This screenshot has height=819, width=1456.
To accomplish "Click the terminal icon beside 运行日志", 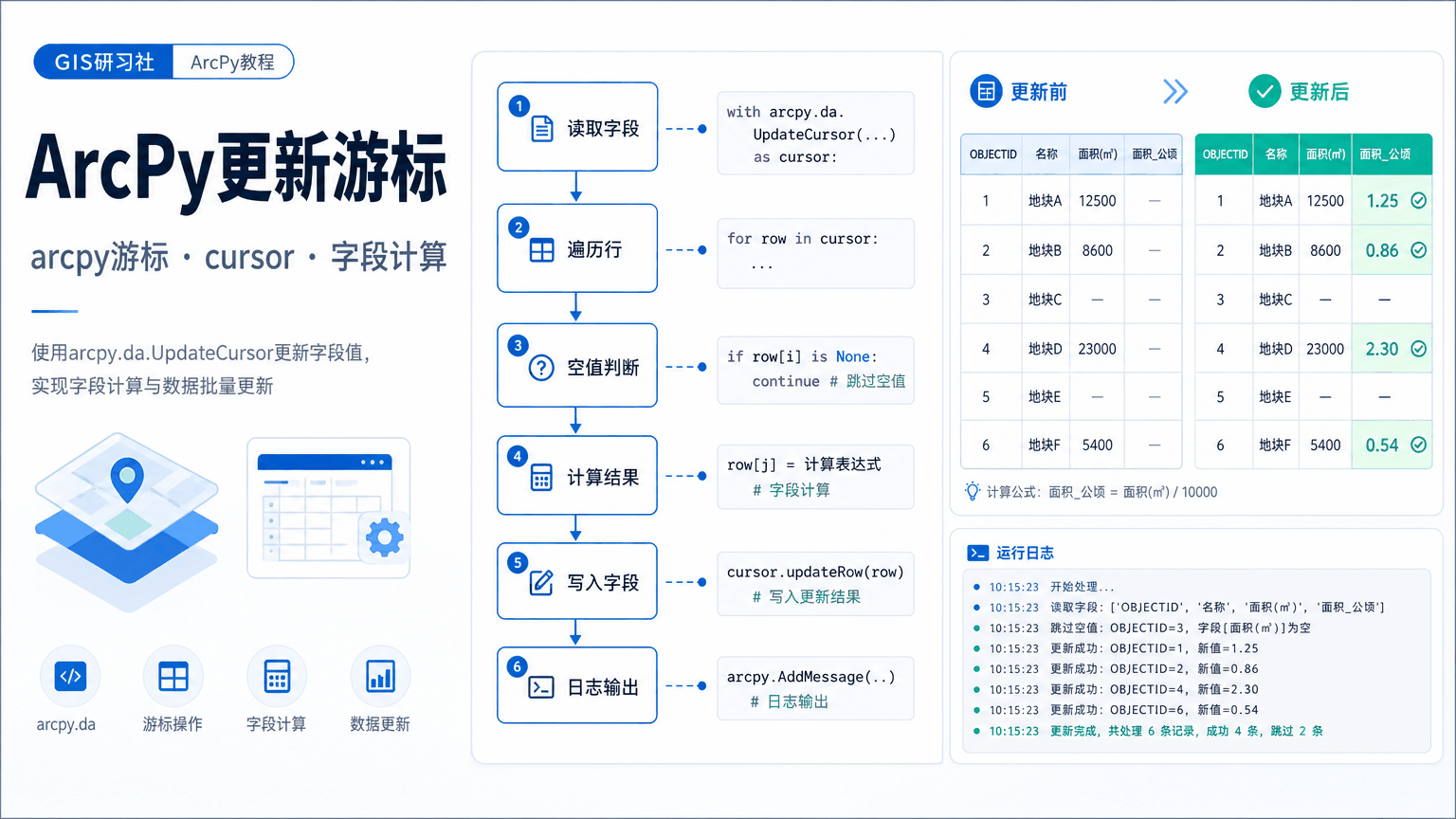I will click(977, 553).
